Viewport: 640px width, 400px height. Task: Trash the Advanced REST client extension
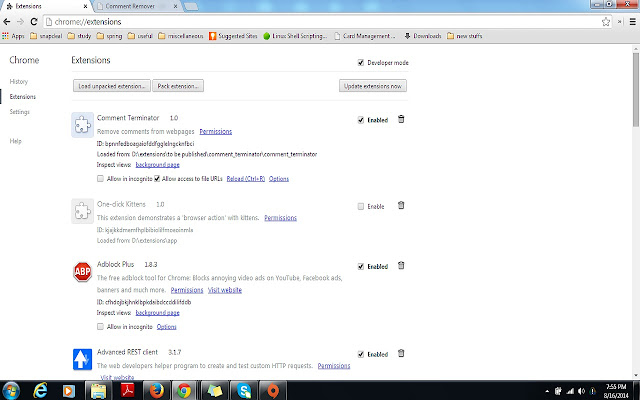pyautogui.click(x=401, y=353)
